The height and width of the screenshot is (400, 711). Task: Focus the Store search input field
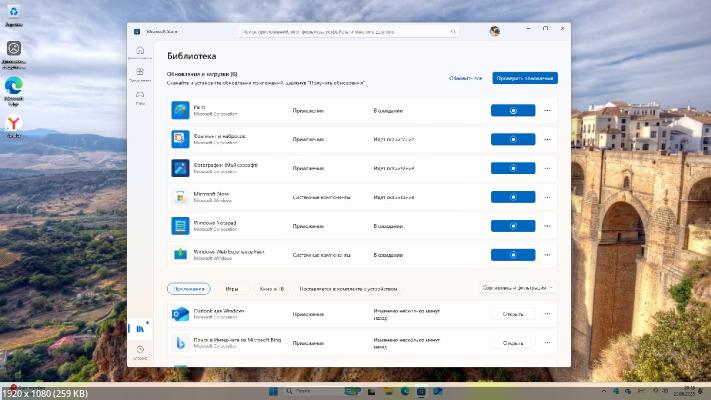pyautogui.click(x=348, y=32)
